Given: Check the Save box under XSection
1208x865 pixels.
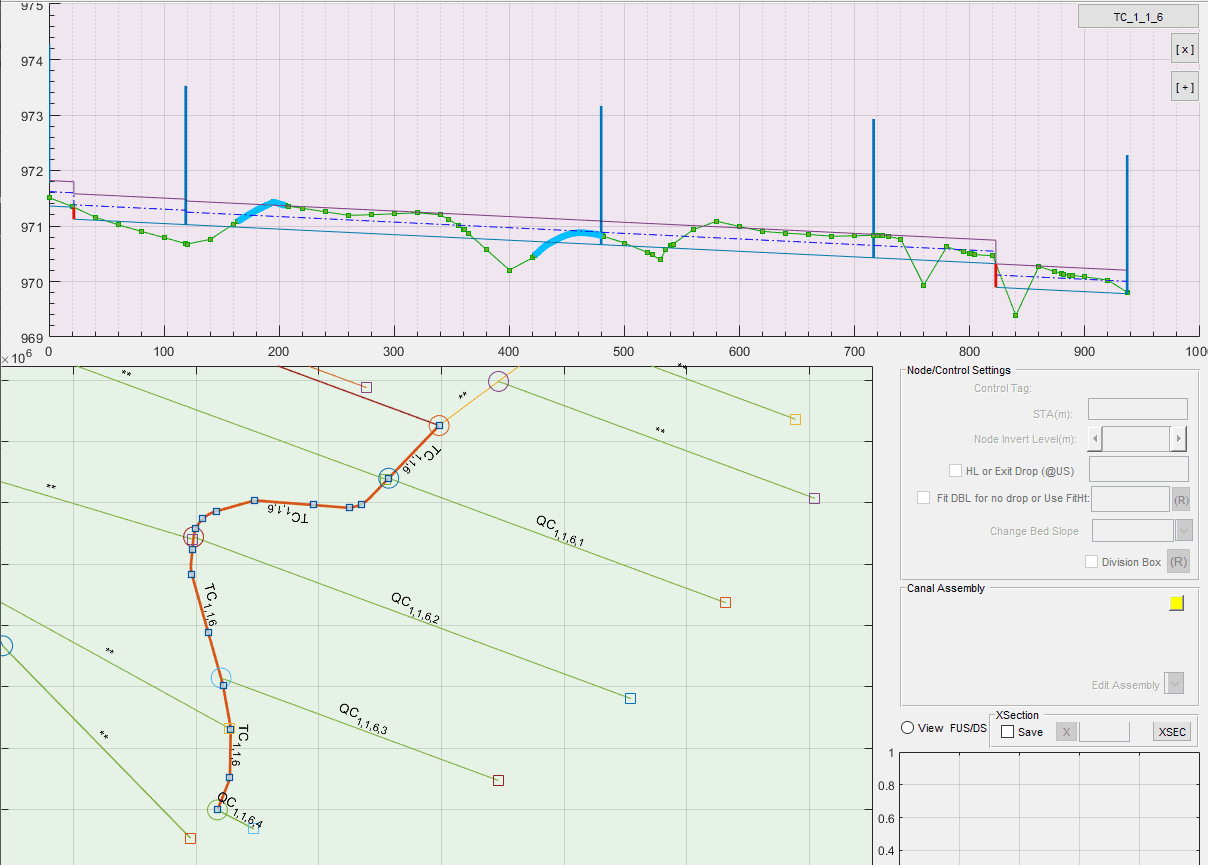Looking at the screenshot, I should pos(1007,732).
